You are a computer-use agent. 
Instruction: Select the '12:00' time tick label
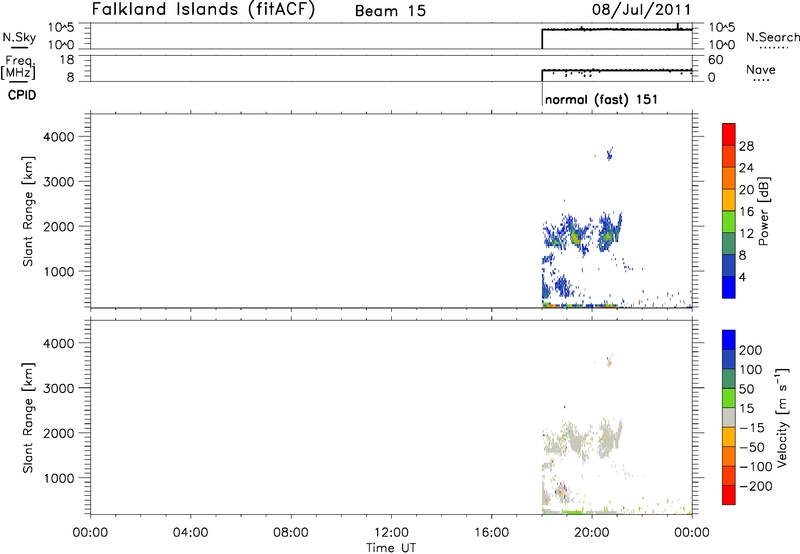[x=391, y=533]
